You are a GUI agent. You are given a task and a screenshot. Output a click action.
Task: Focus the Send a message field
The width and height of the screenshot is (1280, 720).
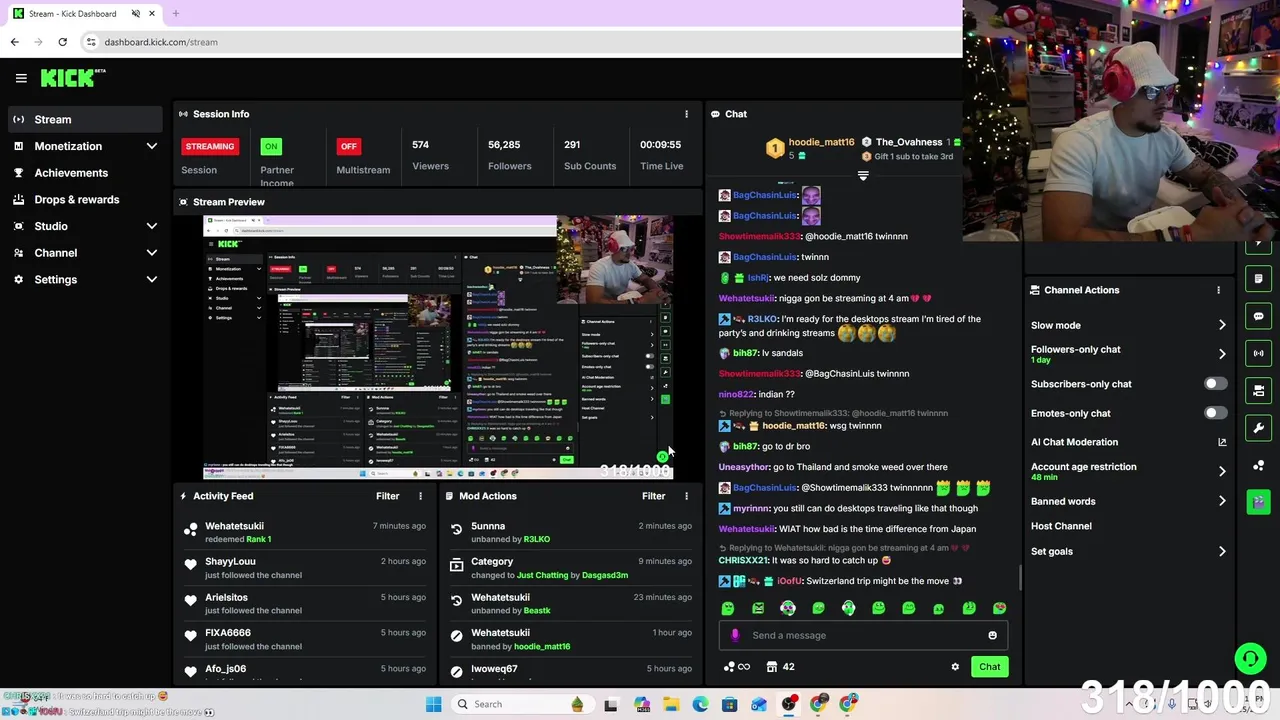pyautogui.click(x=863, y=635)
